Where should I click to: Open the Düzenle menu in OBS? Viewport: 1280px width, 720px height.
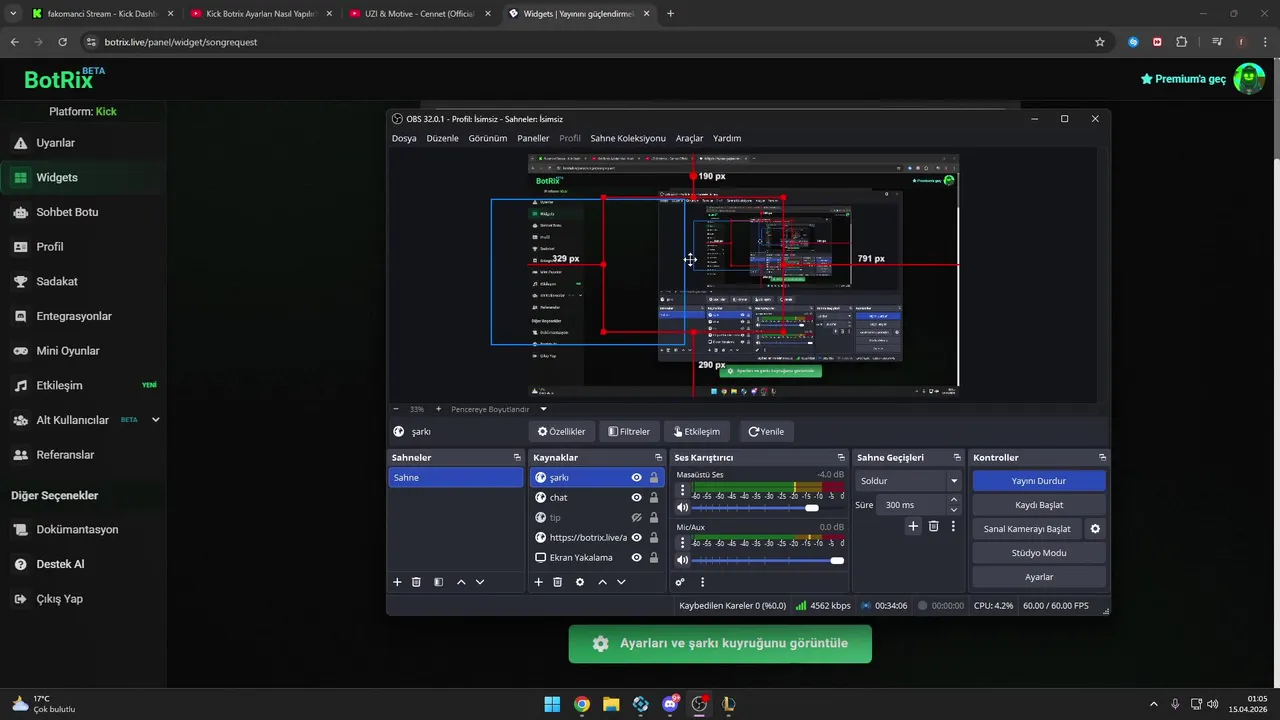[x=442, y=138]
